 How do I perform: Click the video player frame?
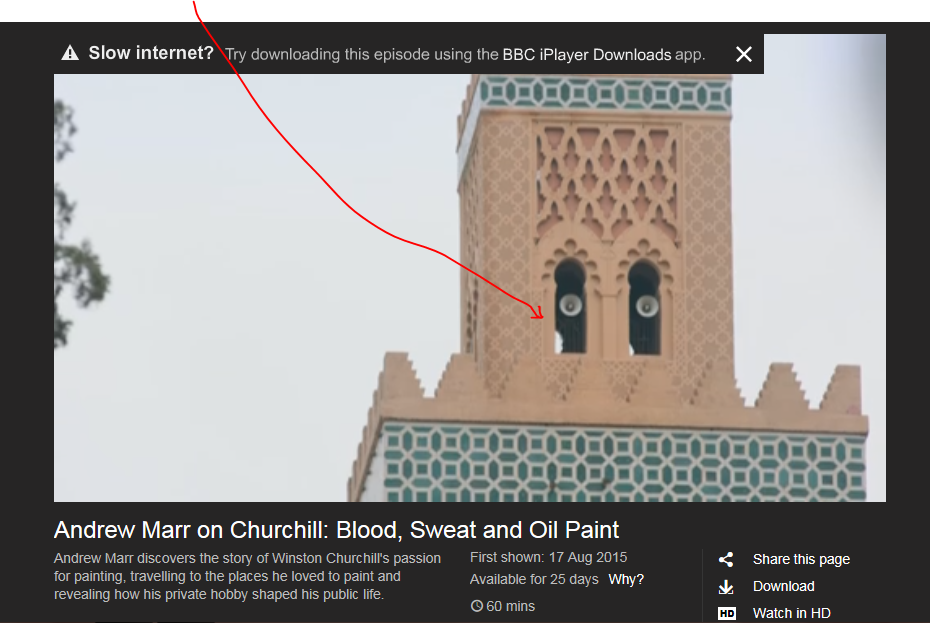470,268
